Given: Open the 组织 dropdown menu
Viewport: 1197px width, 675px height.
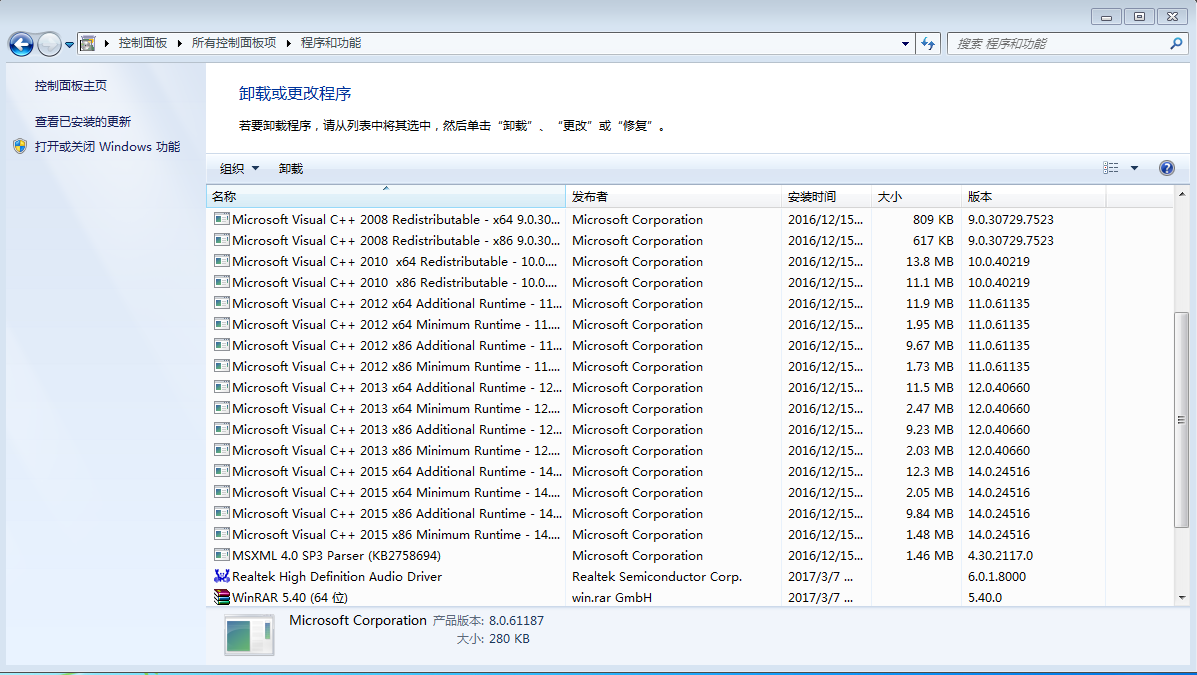Looking at the screenshot, I should point(239,169).
